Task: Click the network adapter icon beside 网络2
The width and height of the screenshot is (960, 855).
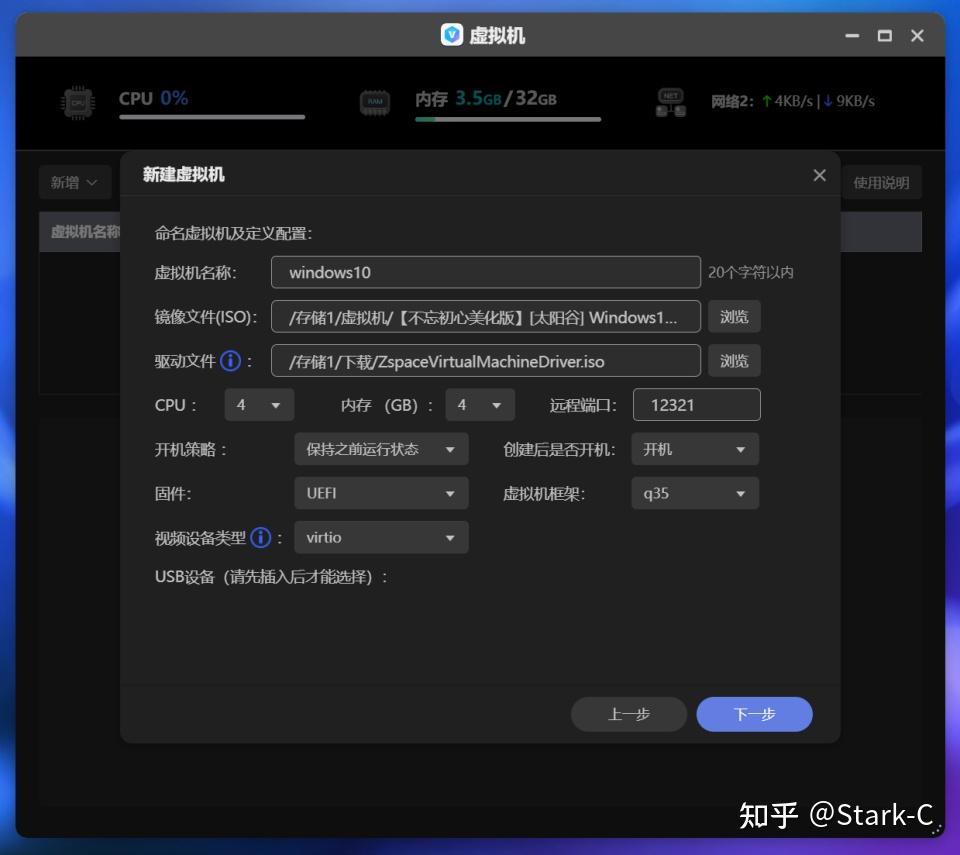Action: (x=672, y=100)
